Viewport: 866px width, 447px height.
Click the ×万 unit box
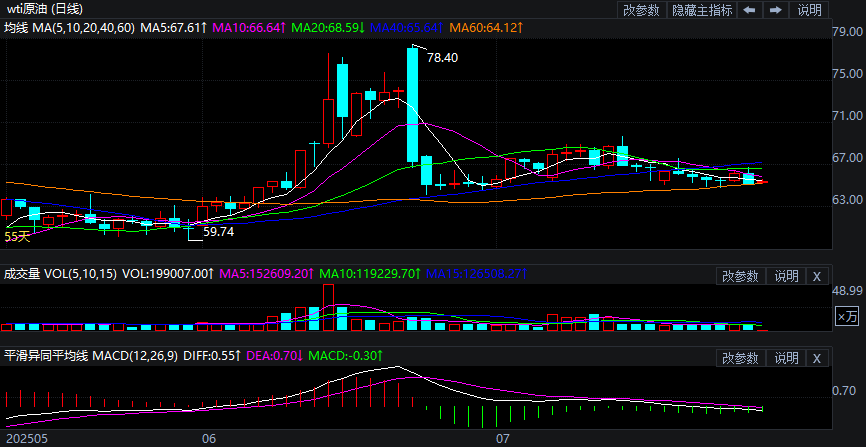tap(846, 316)
